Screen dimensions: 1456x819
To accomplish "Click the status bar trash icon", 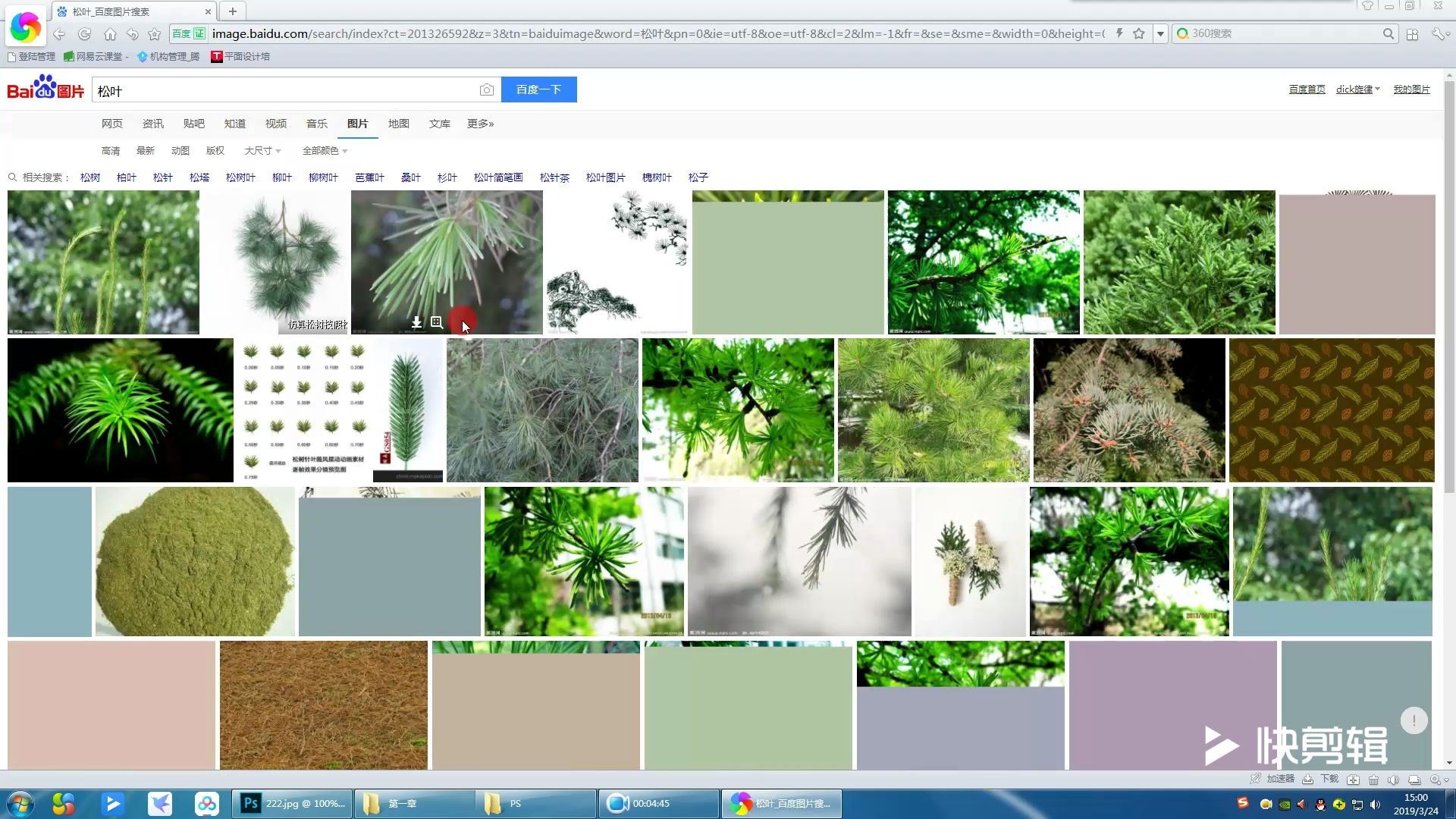I will coord(1373,780).
